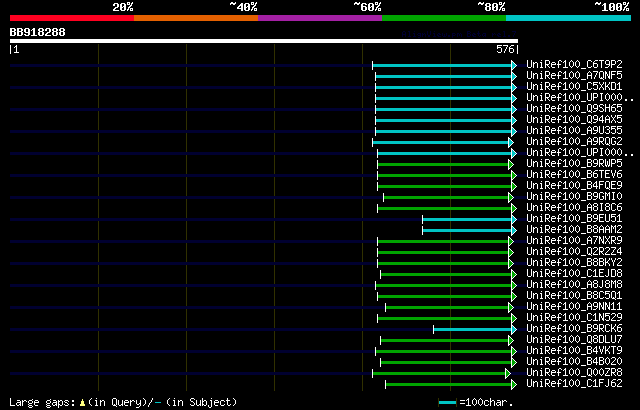The height and width of the screenshot is (410, 640).
Task: Select the UniRef100_B6TEV6 label
Action: [574, 175]
